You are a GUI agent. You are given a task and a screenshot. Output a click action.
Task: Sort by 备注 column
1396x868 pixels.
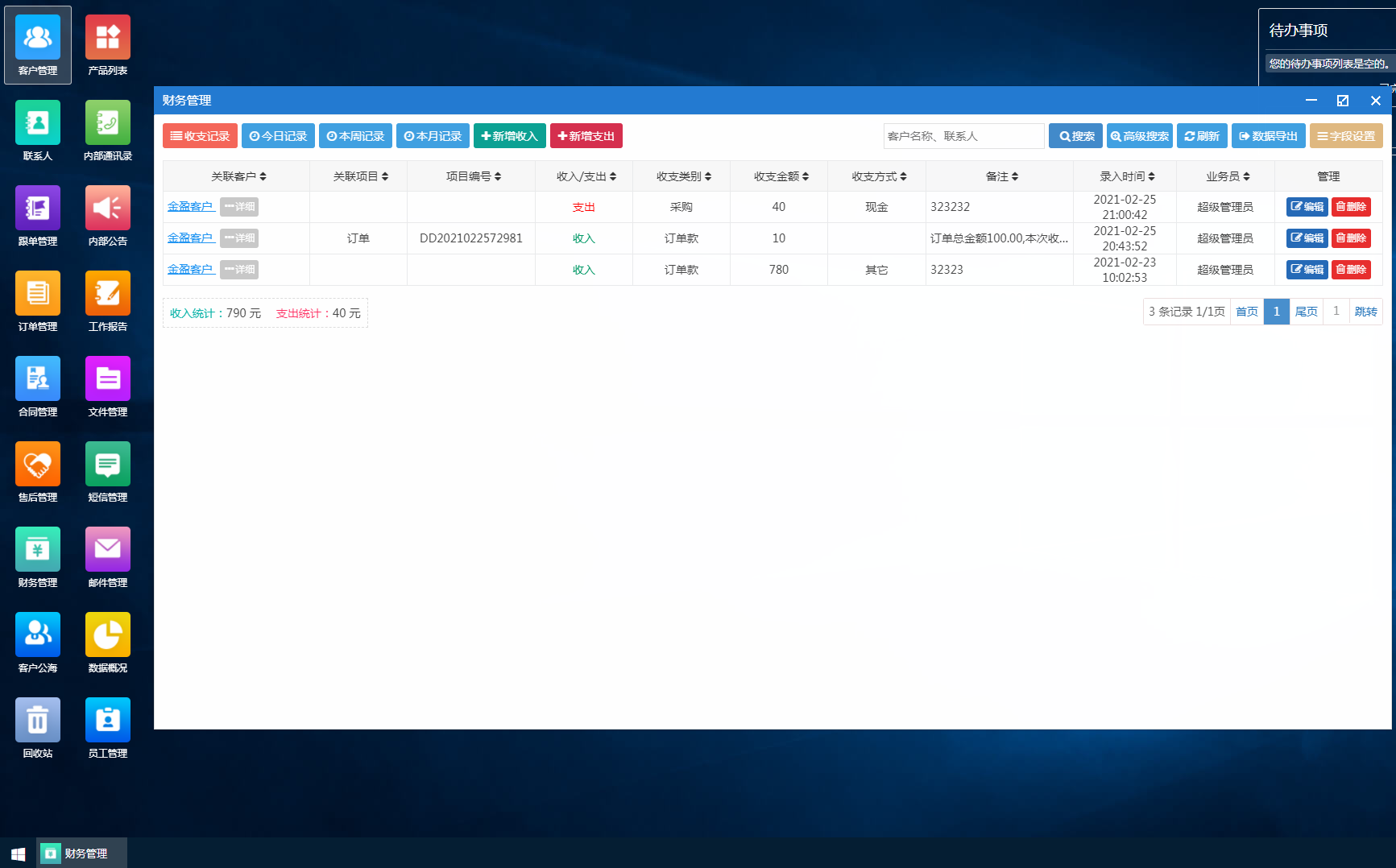coord(1002,176)
